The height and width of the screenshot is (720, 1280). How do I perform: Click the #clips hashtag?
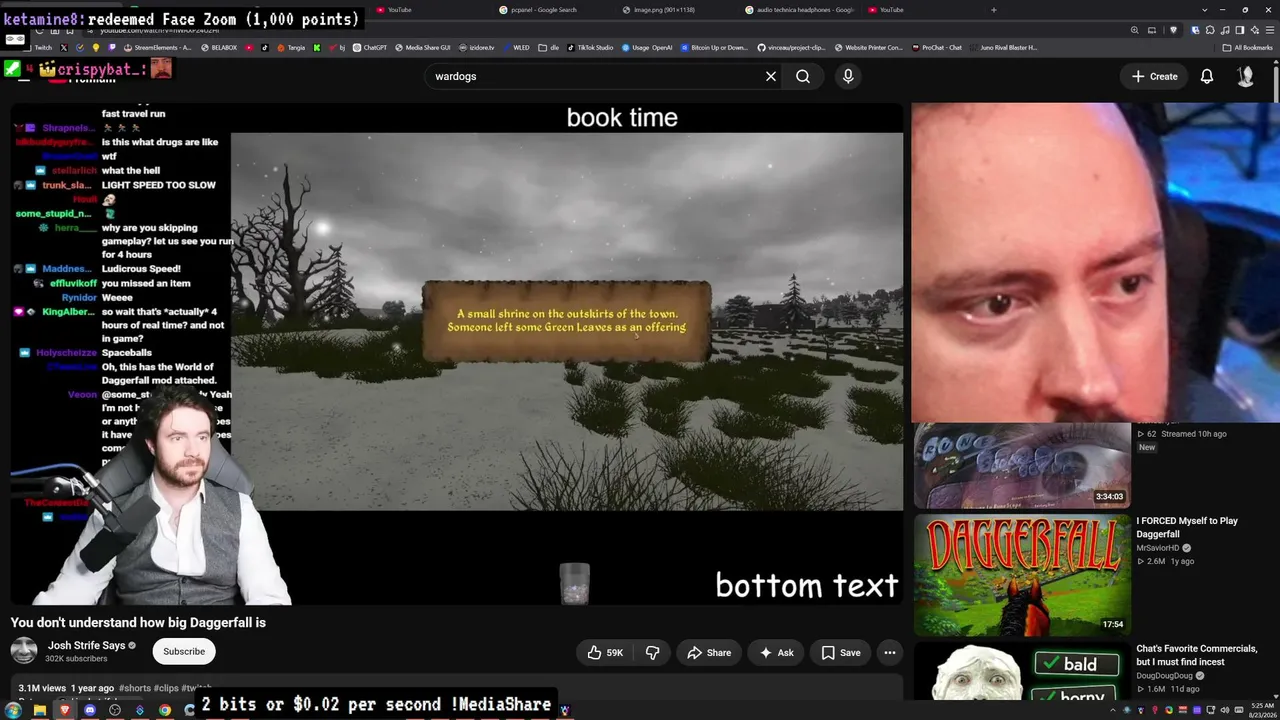(166, 689)
